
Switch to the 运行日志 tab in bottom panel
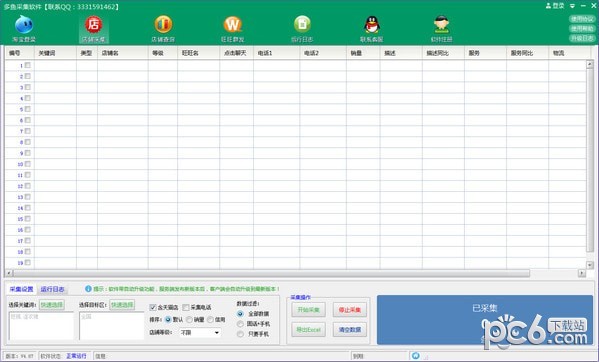[x=52, y=289]
